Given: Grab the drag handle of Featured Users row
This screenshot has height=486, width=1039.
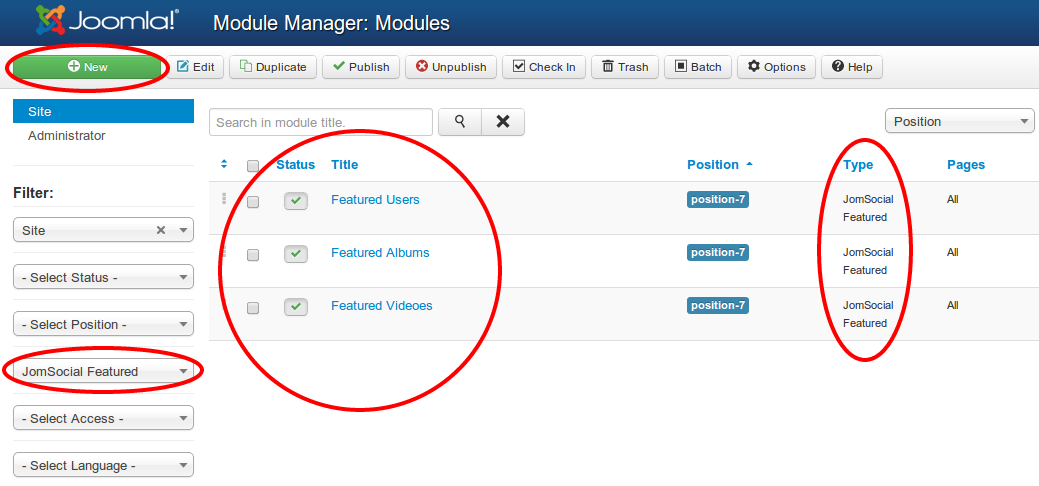Looking at the screenshot, I should pos(224,198).
